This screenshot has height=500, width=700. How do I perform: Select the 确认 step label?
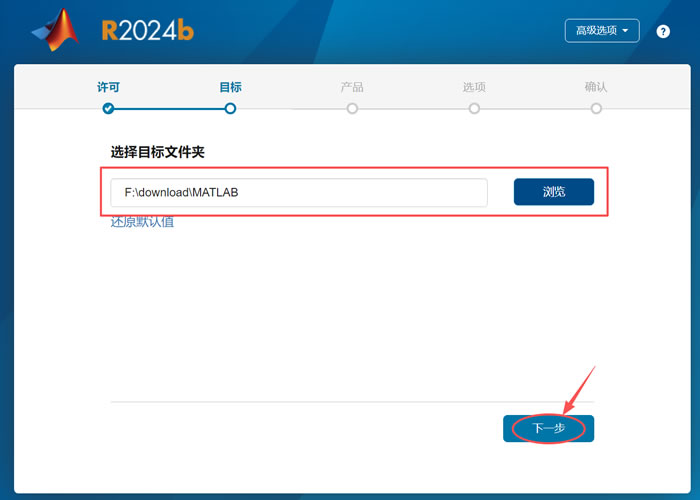pyautogui.click(x=596, y=87)
